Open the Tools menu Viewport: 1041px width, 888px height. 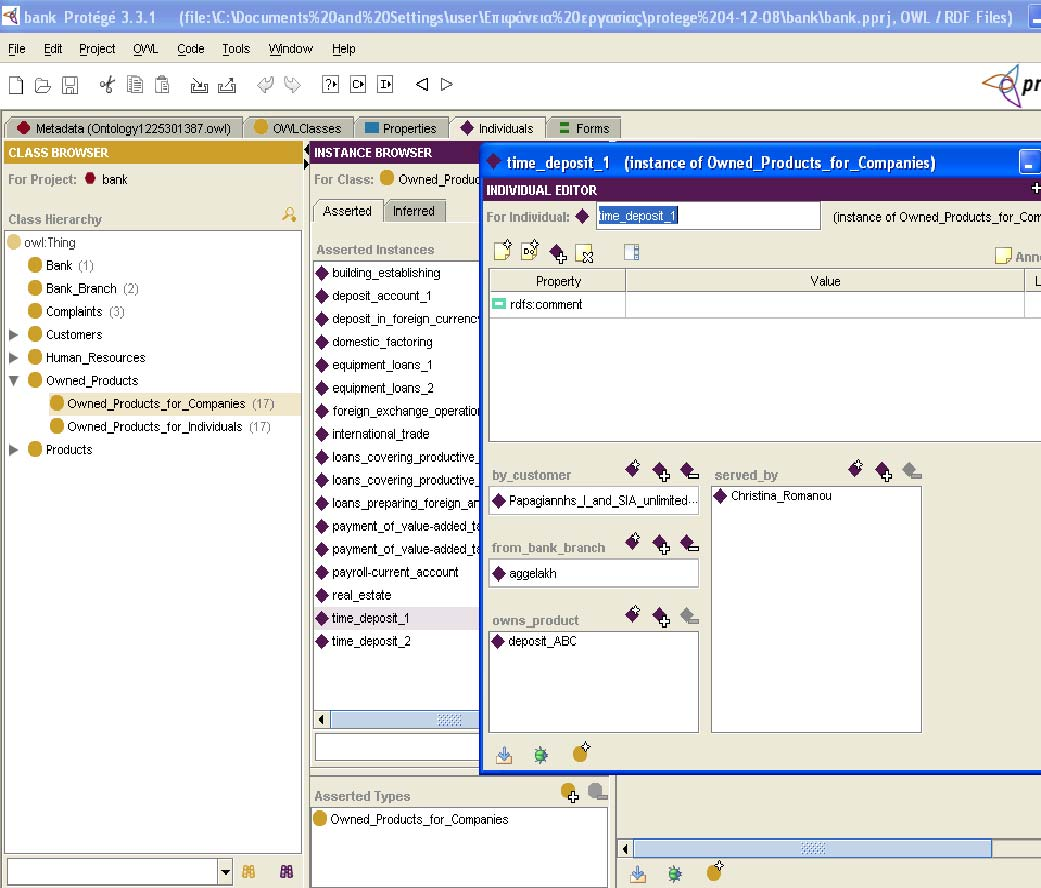pyautogui.click(x=236, y=48)
